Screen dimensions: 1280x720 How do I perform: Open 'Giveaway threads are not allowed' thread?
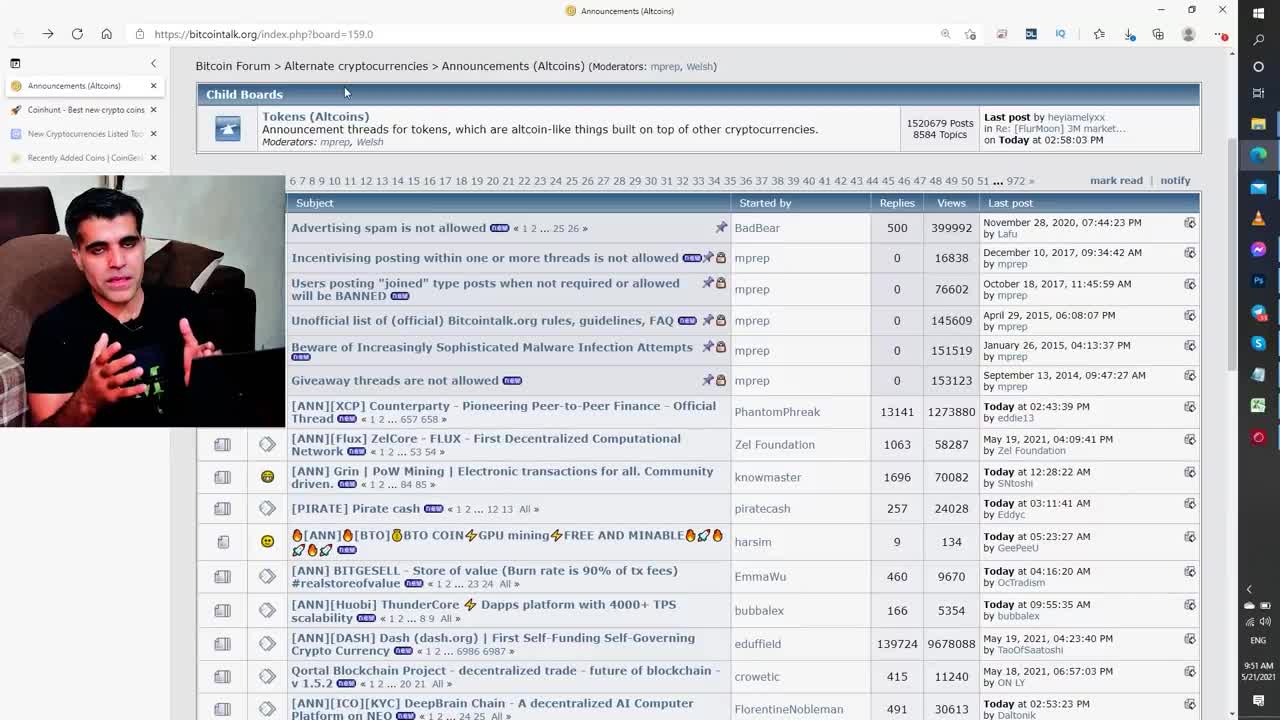[394, 381]
